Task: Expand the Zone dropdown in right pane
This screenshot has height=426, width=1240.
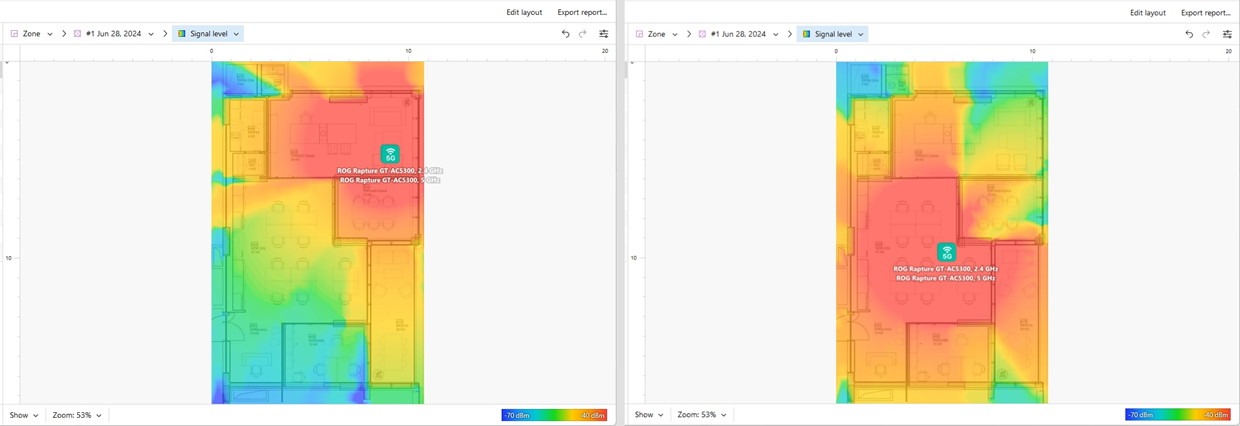Action: tap(656, 34)
